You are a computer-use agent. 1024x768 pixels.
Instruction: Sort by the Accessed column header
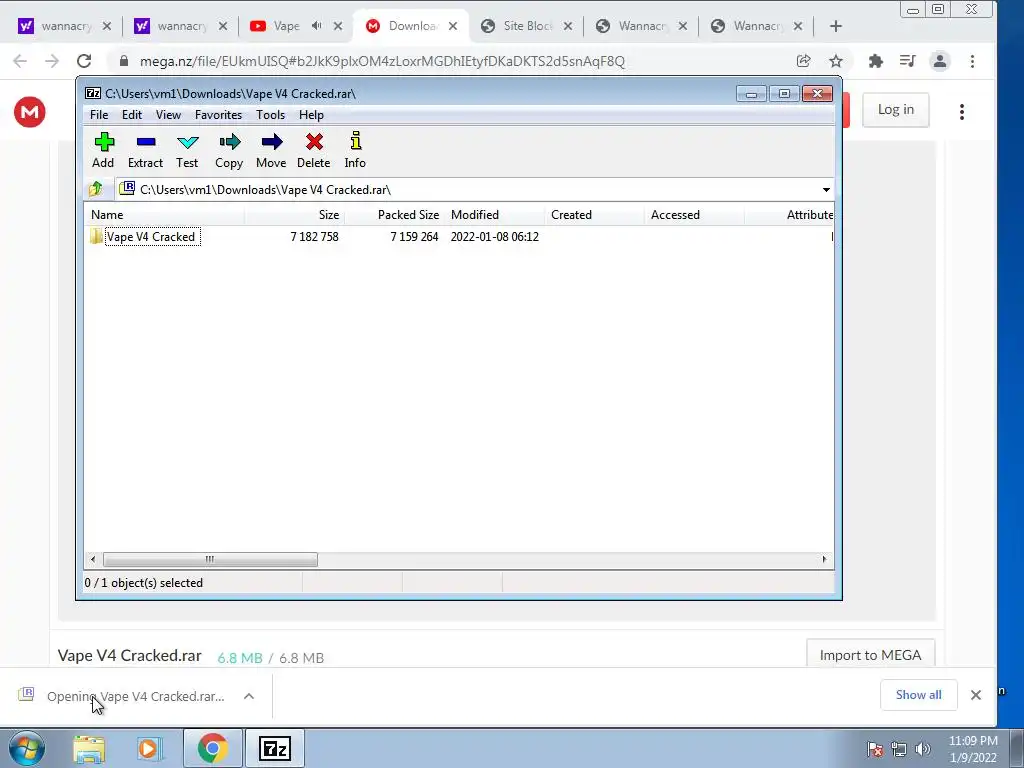coord(694,215)
